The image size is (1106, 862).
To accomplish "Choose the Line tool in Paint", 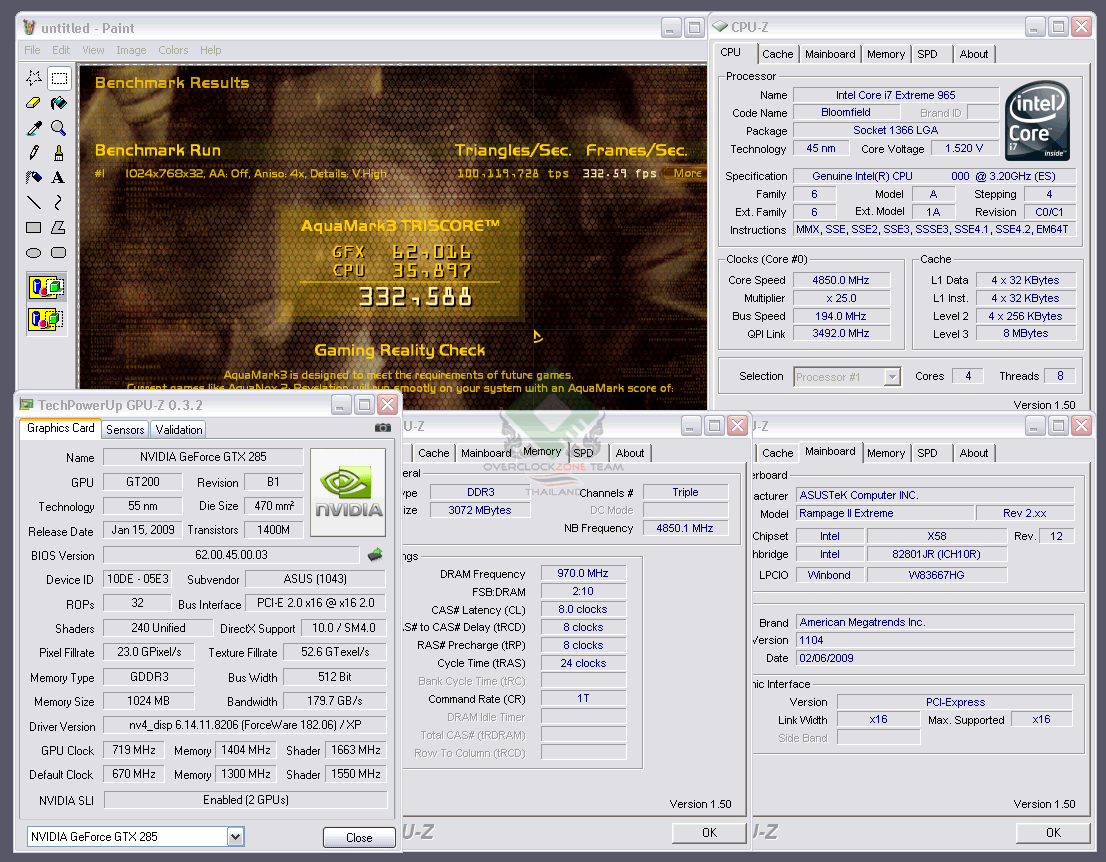I will (34, 202).
